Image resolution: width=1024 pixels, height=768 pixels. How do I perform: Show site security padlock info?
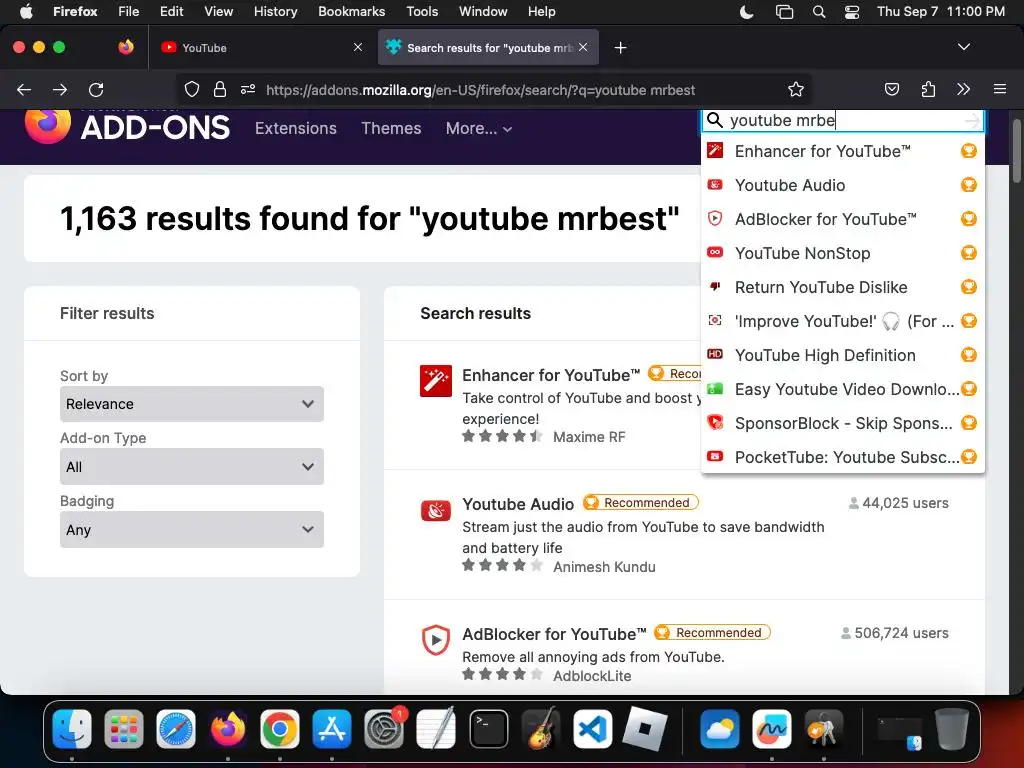click(220, 89)
